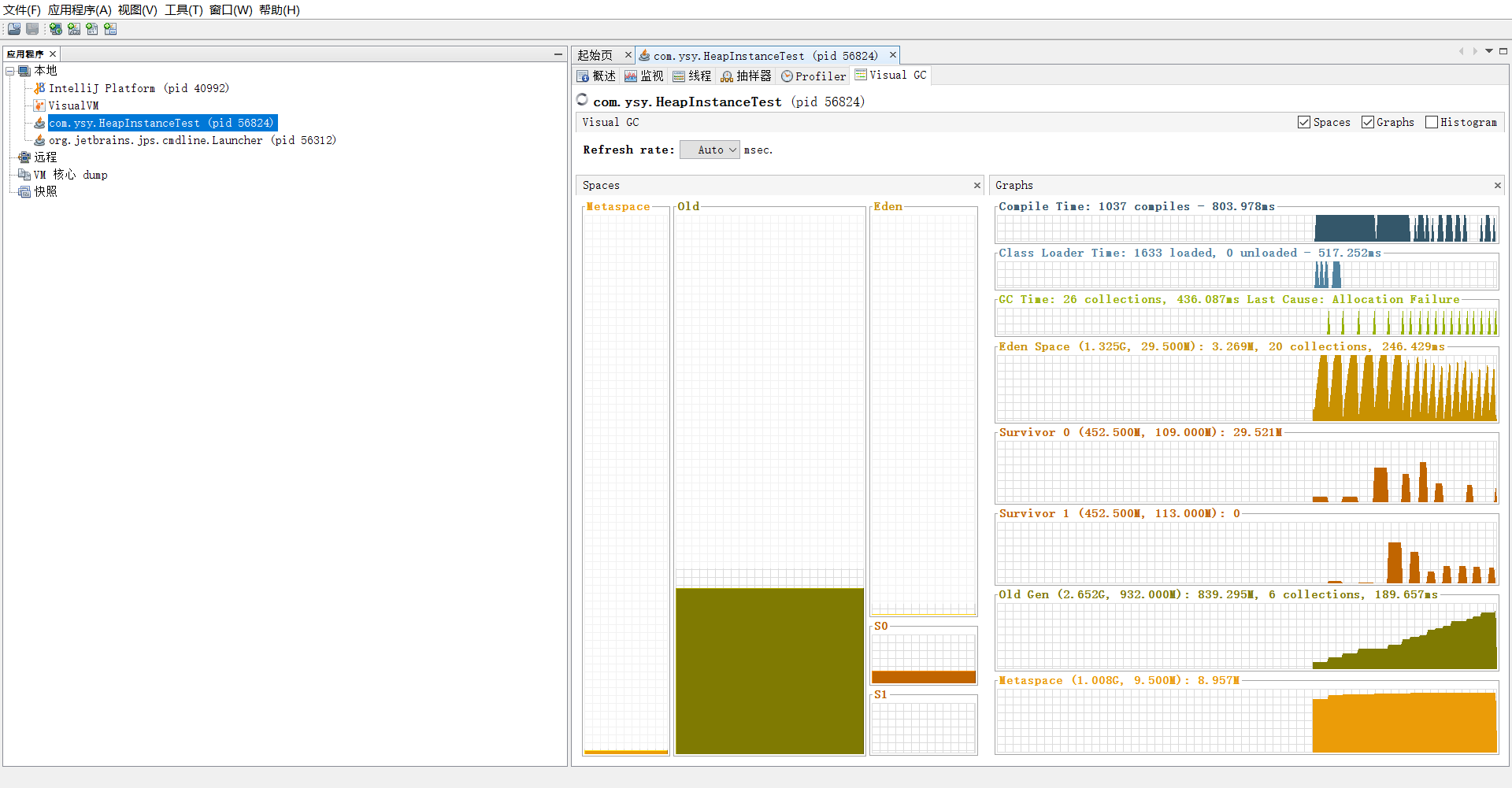The width and height of the screenshot is (1512, 788).
Task: Click the snapshots icon beside 快照
Action: pos(24,191)
